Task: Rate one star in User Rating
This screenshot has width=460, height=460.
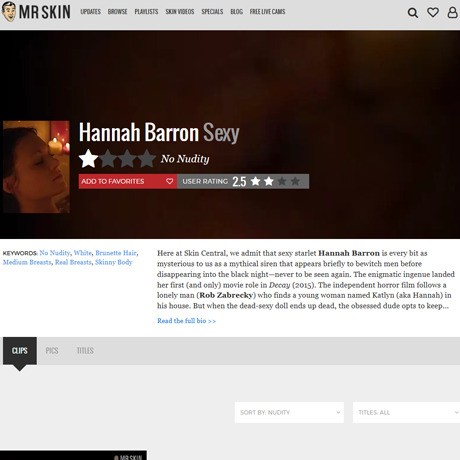Action: (x=256, y=181)
